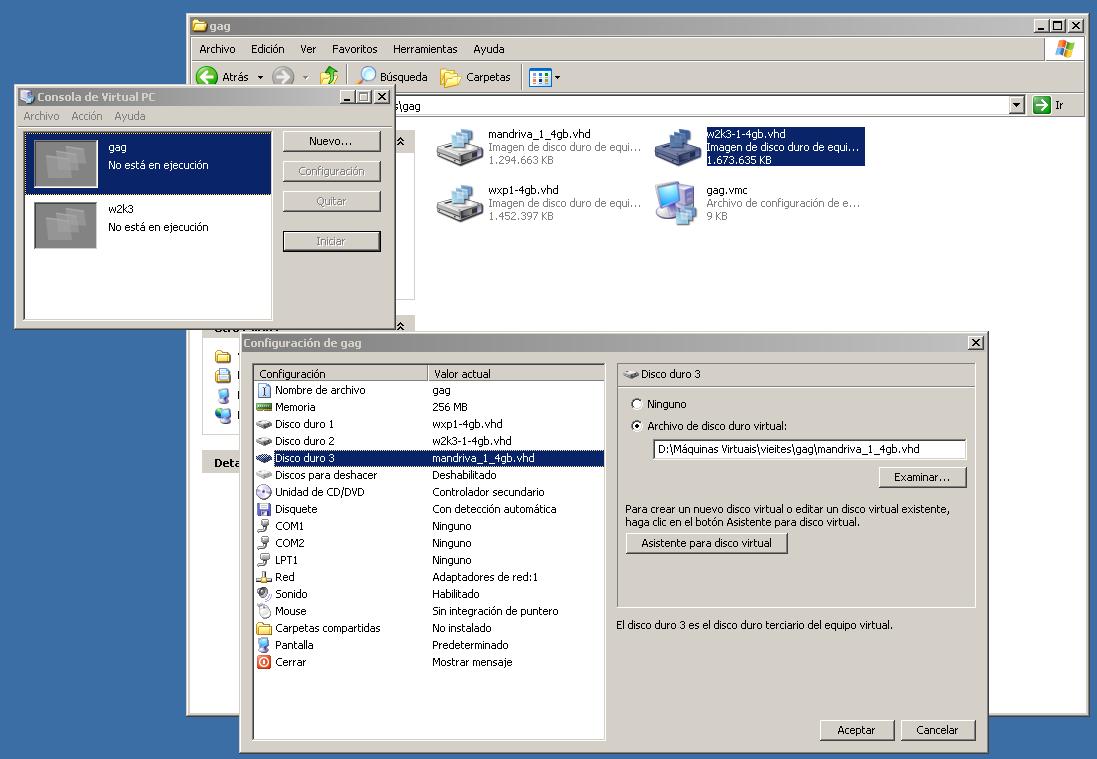Viewport: 1097px width, 759px height.
Task: Click the Pantalla display icon
Action: pos(264,645)
